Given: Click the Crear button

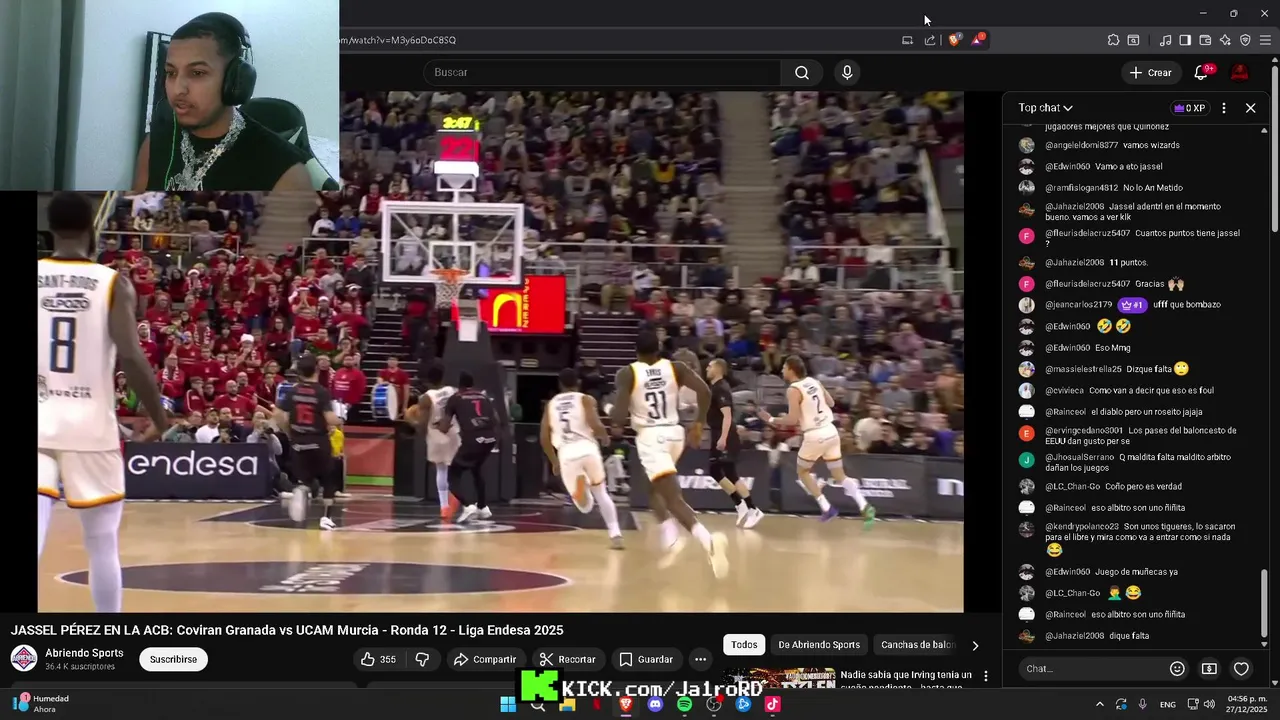Looking at the screenshot, I should [x=1150, y=72].
